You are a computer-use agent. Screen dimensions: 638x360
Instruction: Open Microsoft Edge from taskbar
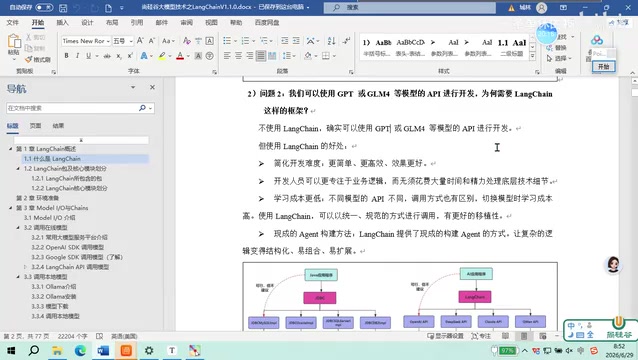pyautogui.click(x=80, y=350)
